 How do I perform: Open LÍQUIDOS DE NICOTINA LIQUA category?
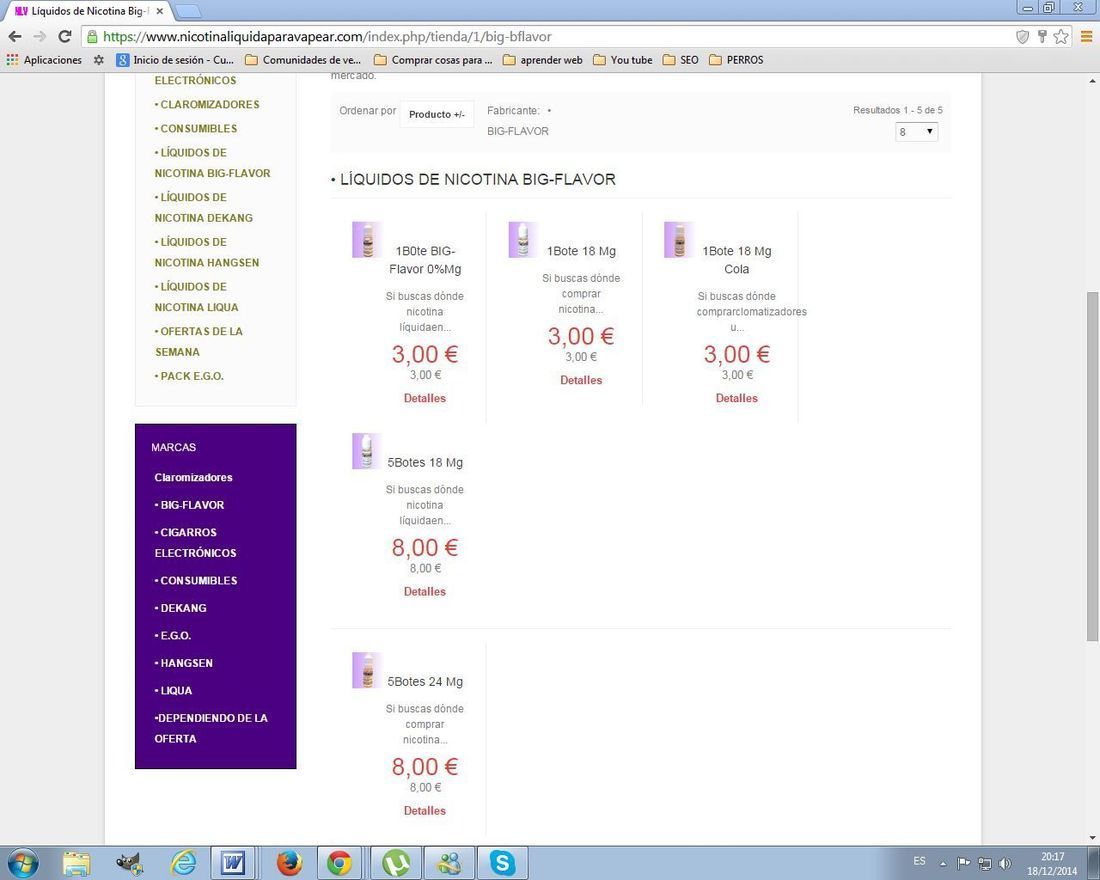196,297
